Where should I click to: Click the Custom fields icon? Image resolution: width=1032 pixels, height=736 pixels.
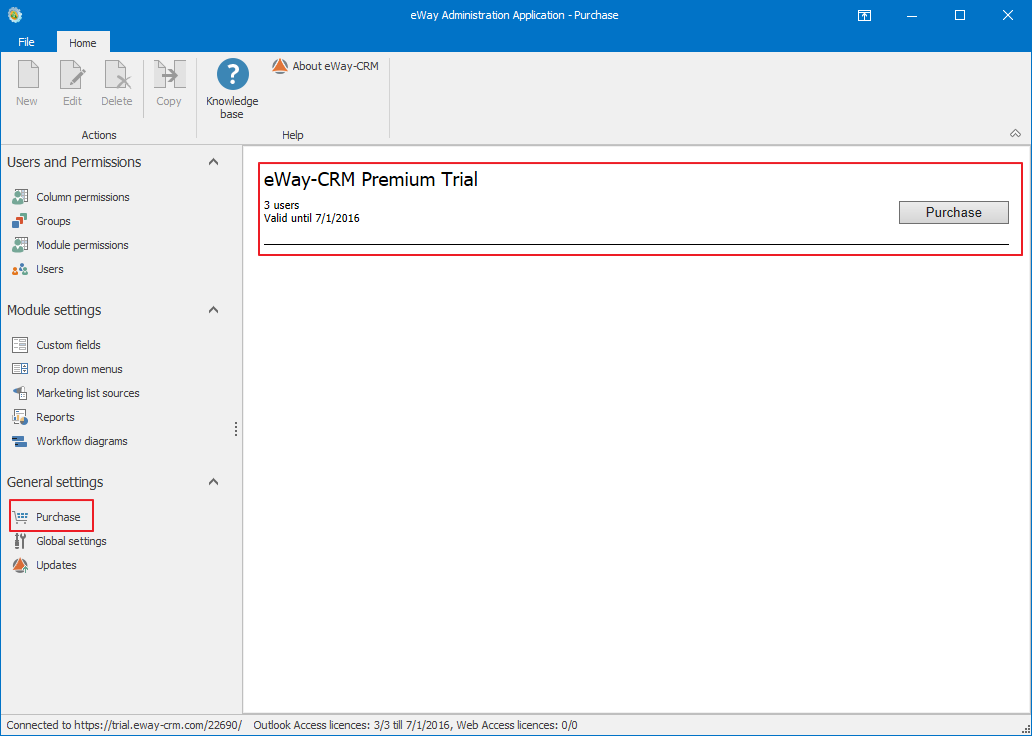tap(20, 345)
